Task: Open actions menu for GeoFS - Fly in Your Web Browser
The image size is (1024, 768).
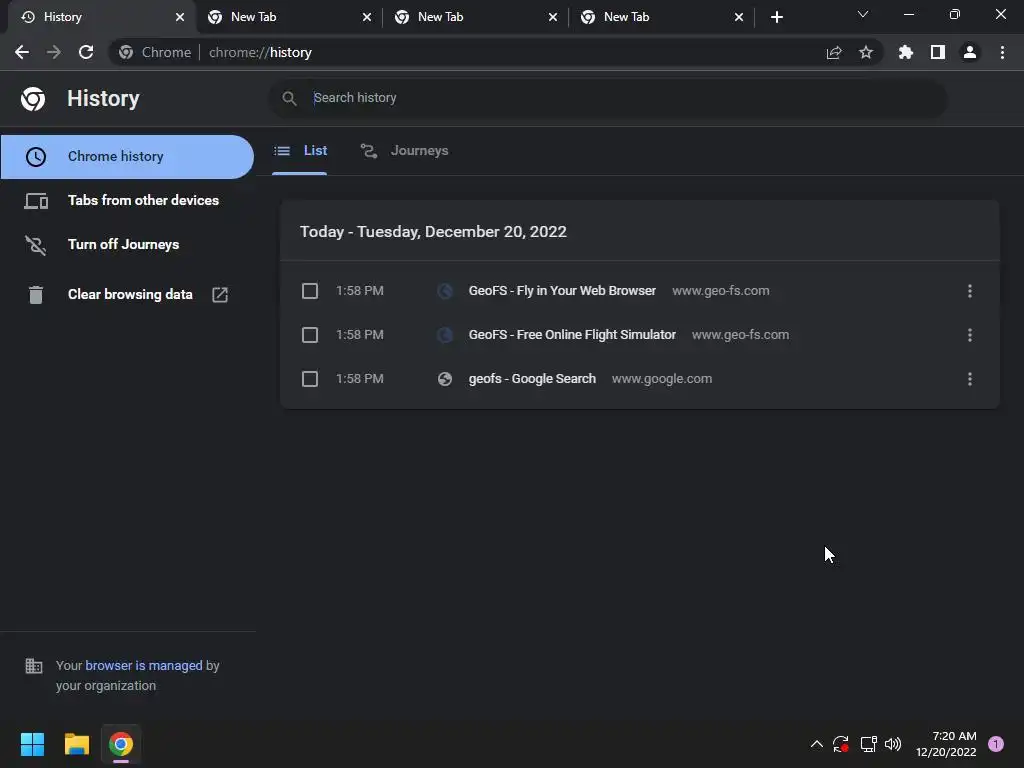Action: 970,291
